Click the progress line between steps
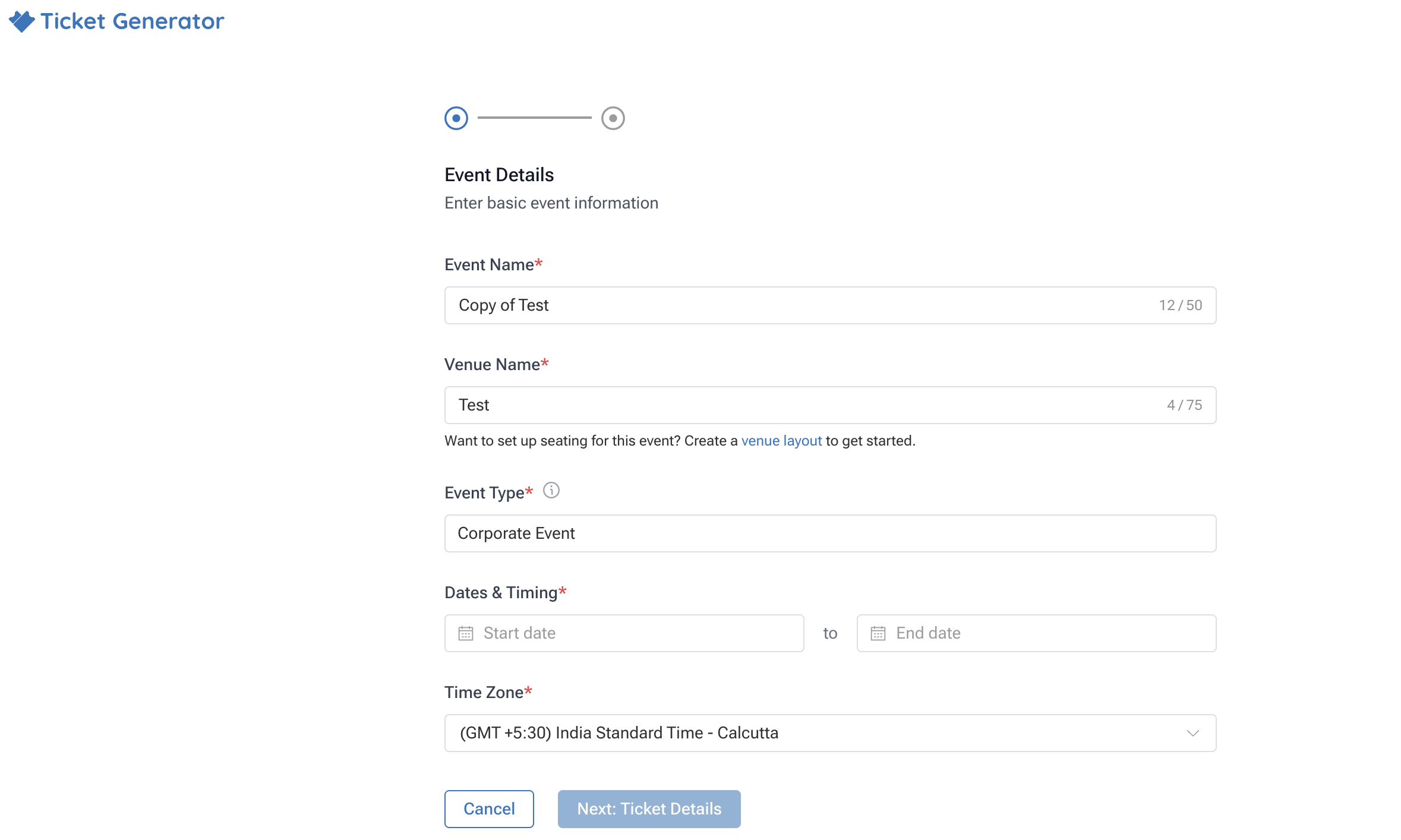 (535, 118)
